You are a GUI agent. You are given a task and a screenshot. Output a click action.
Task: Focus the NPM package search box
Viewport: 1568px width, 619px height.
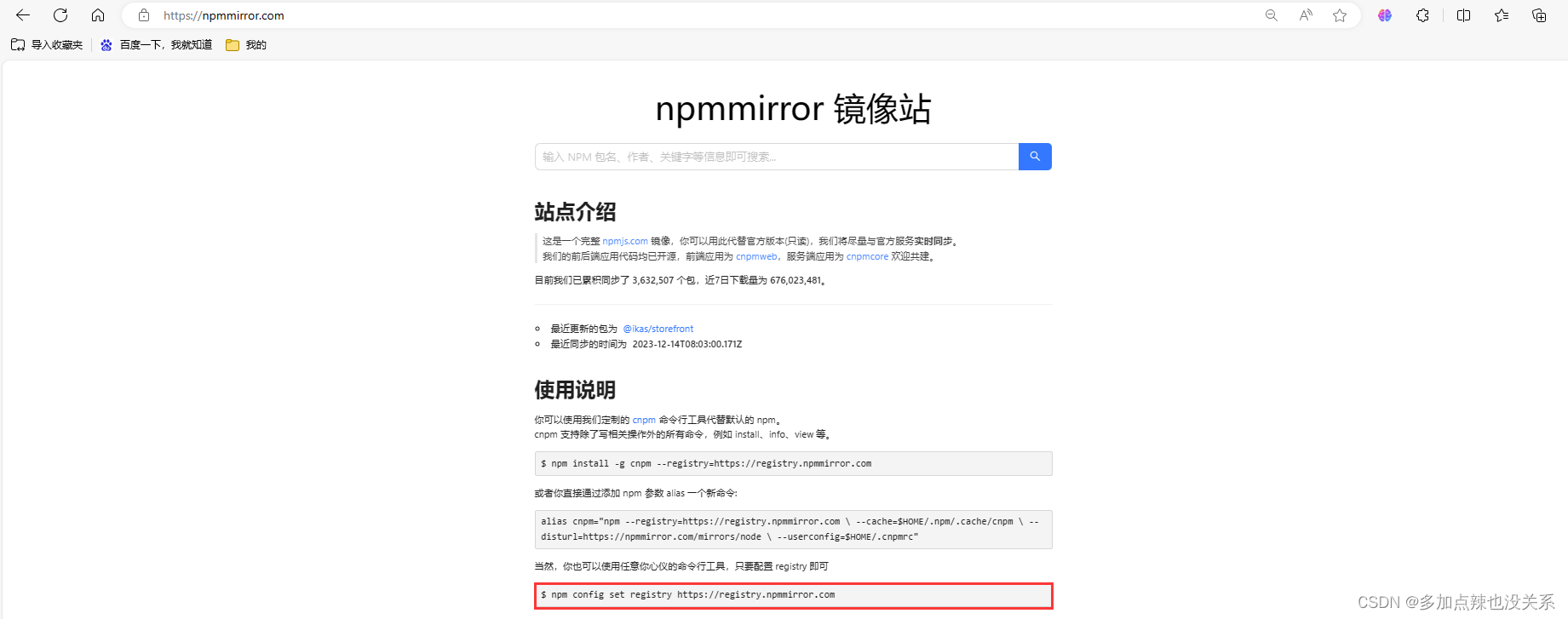tap(777, 157)
